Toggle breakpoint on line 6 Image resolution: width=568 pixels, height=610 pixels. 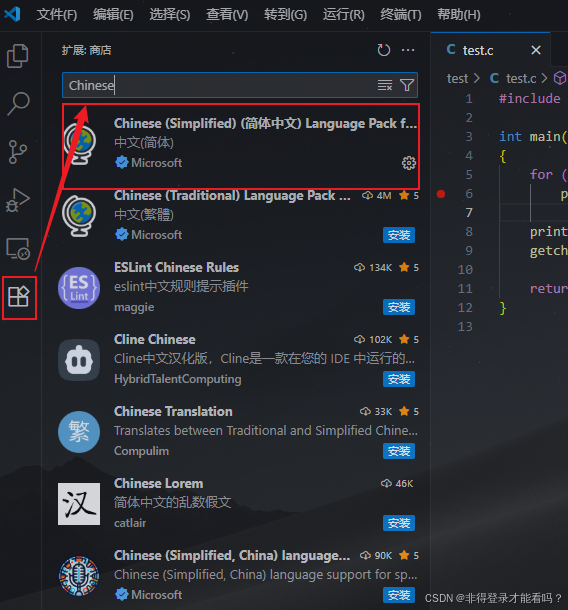click(x=441, y=194)
